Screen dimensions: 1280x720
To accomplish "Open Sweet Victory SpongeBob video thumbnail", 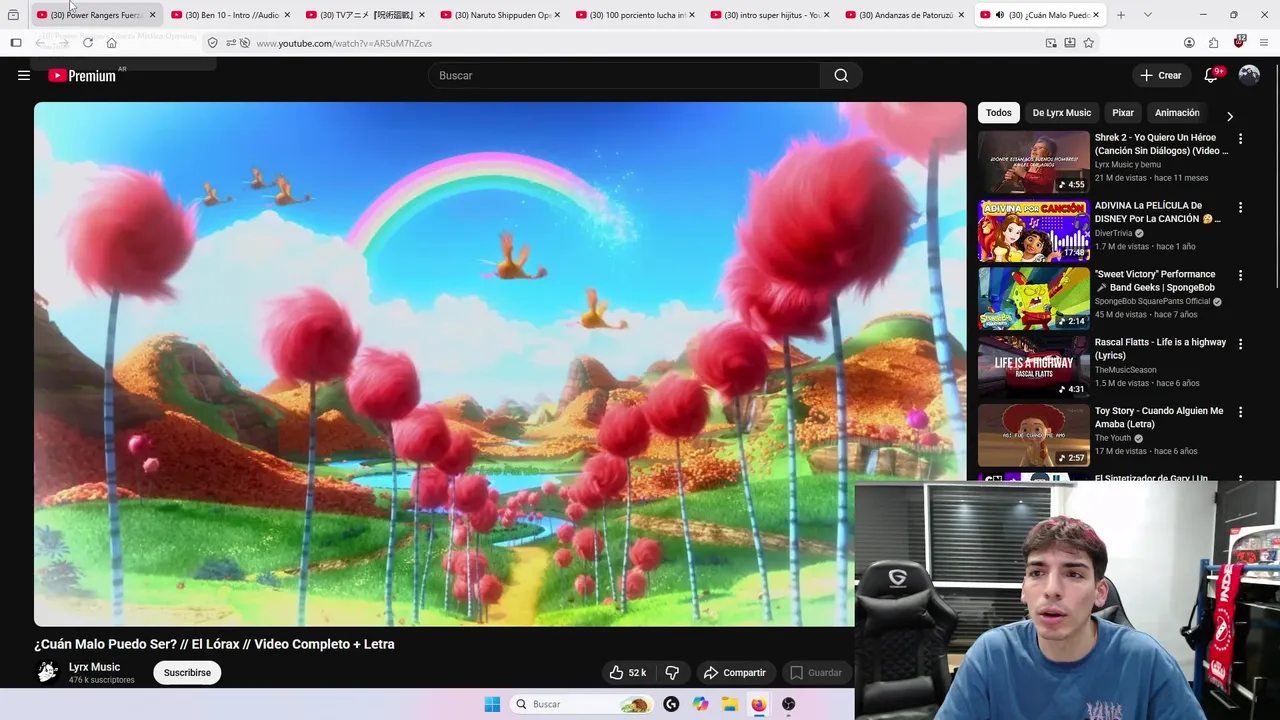I will 1034,298.
